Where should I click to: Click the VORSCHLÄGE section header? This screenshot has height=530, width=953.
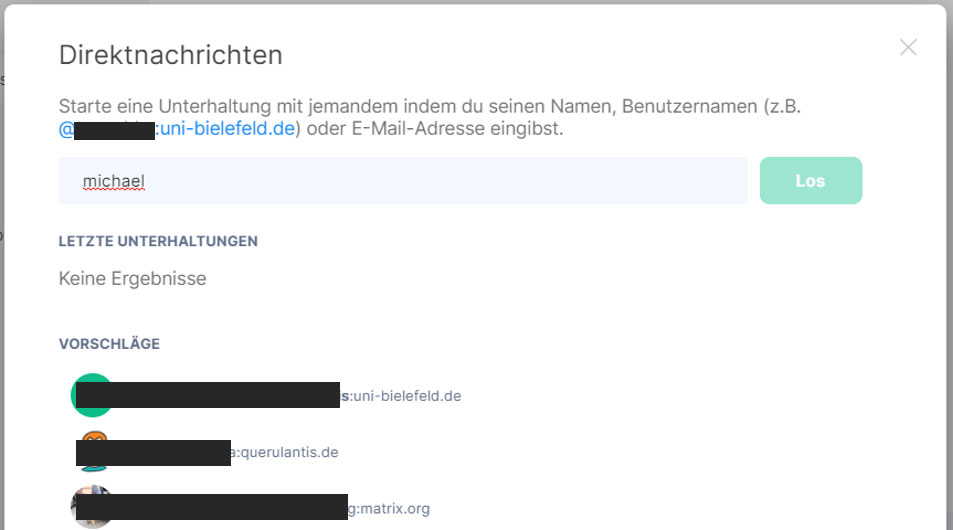(109, 344)
